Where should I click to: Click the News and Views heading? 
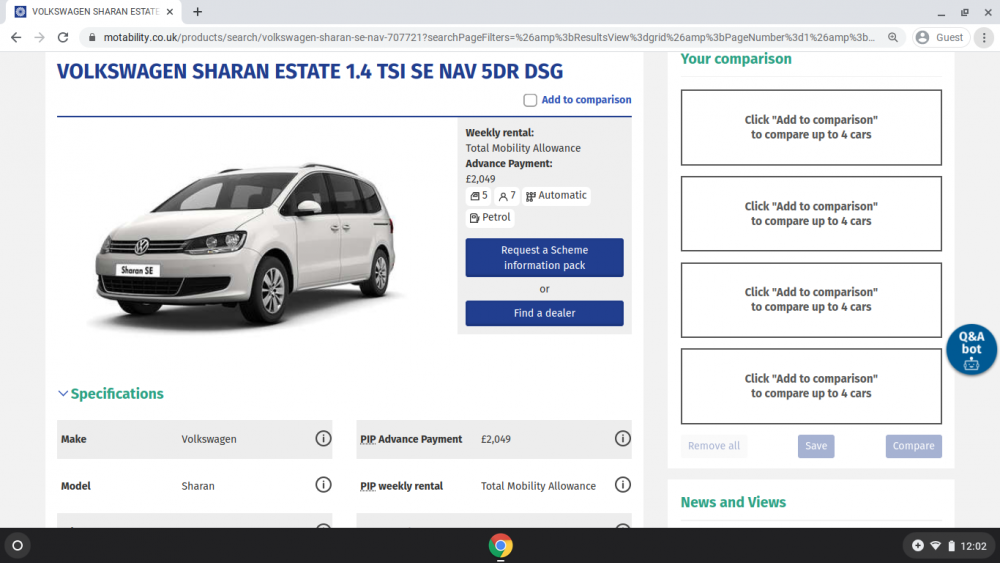click(733, 502)
